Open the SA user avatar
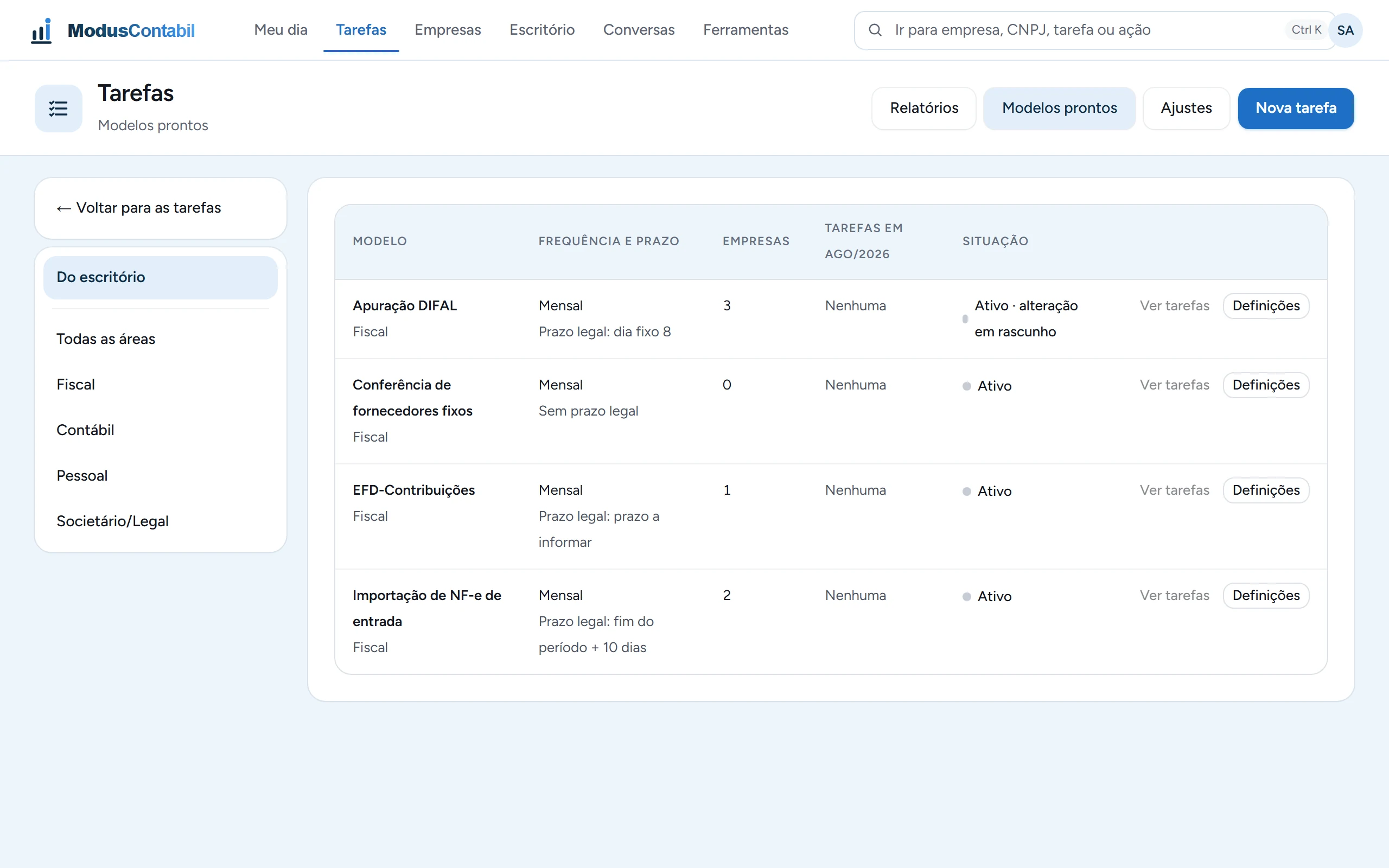Screen dimensions: 1389x868 coord(1345,30)
